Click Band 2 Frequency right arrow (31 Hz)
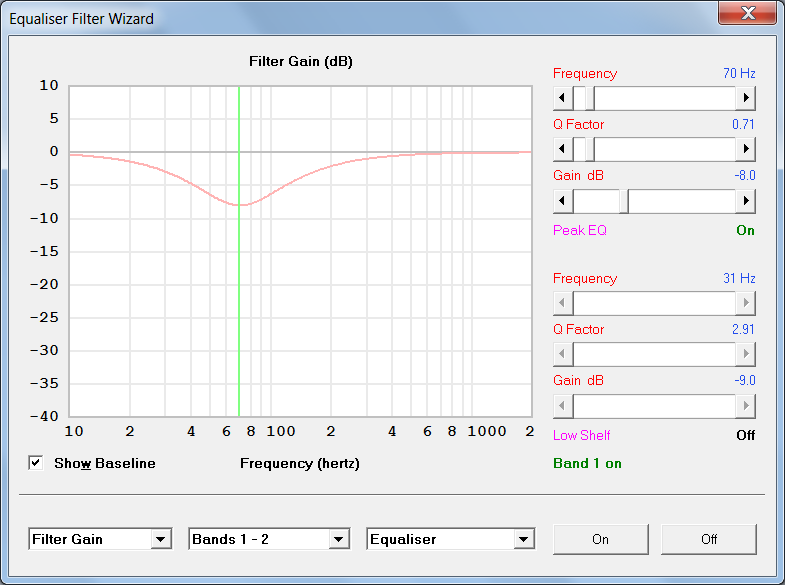 click(x=745, y=303)
